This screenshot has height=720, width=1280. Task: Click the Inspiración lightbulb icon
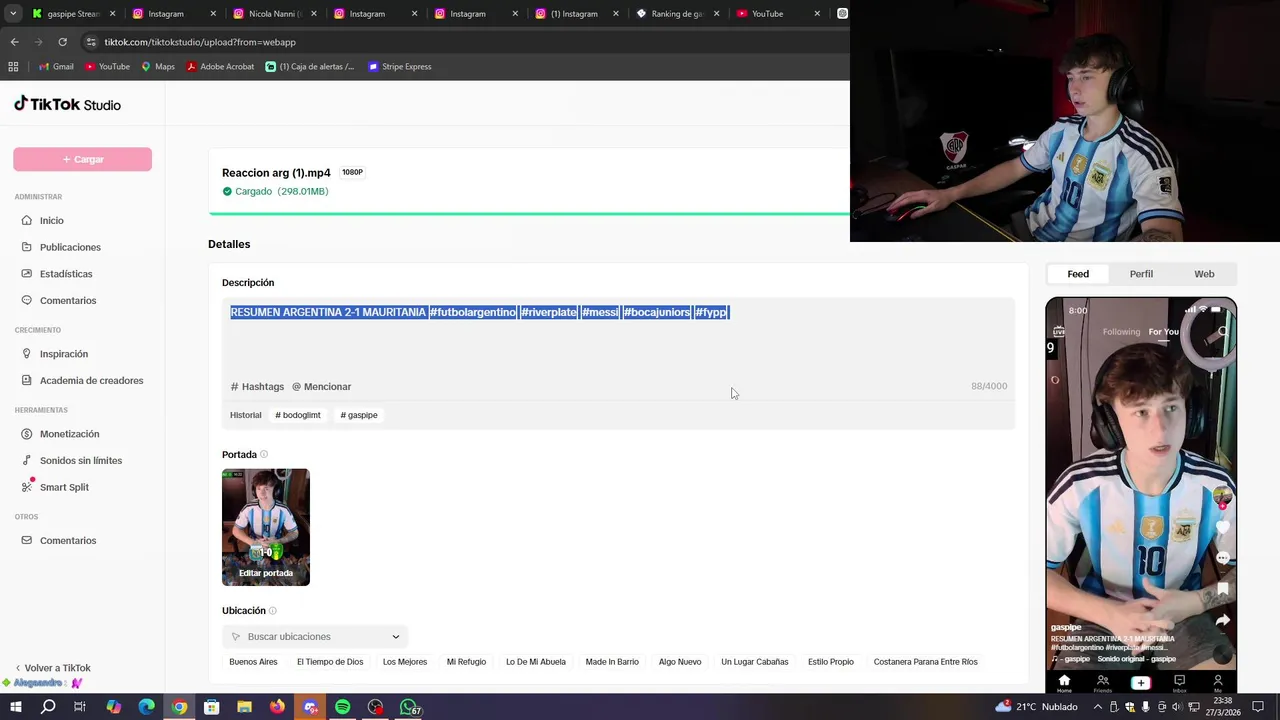27,354
